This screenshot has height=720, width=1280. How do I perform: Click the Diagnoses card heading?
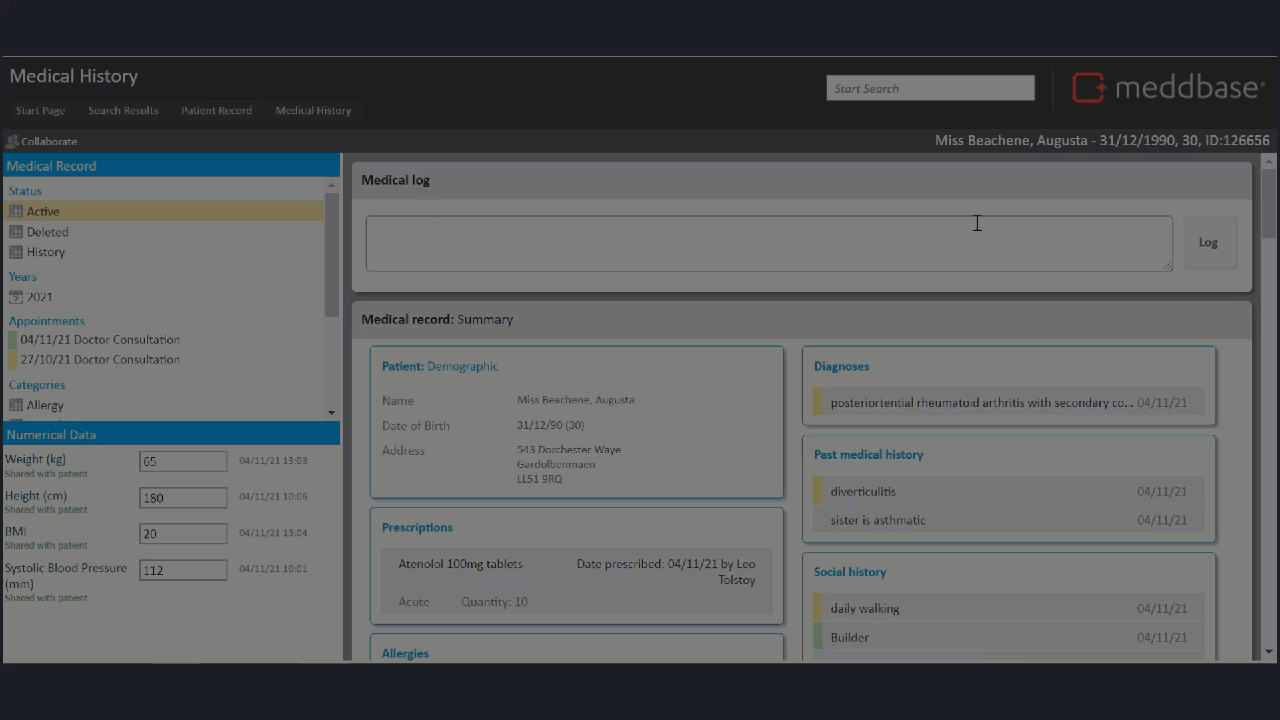tap(841, 366)
